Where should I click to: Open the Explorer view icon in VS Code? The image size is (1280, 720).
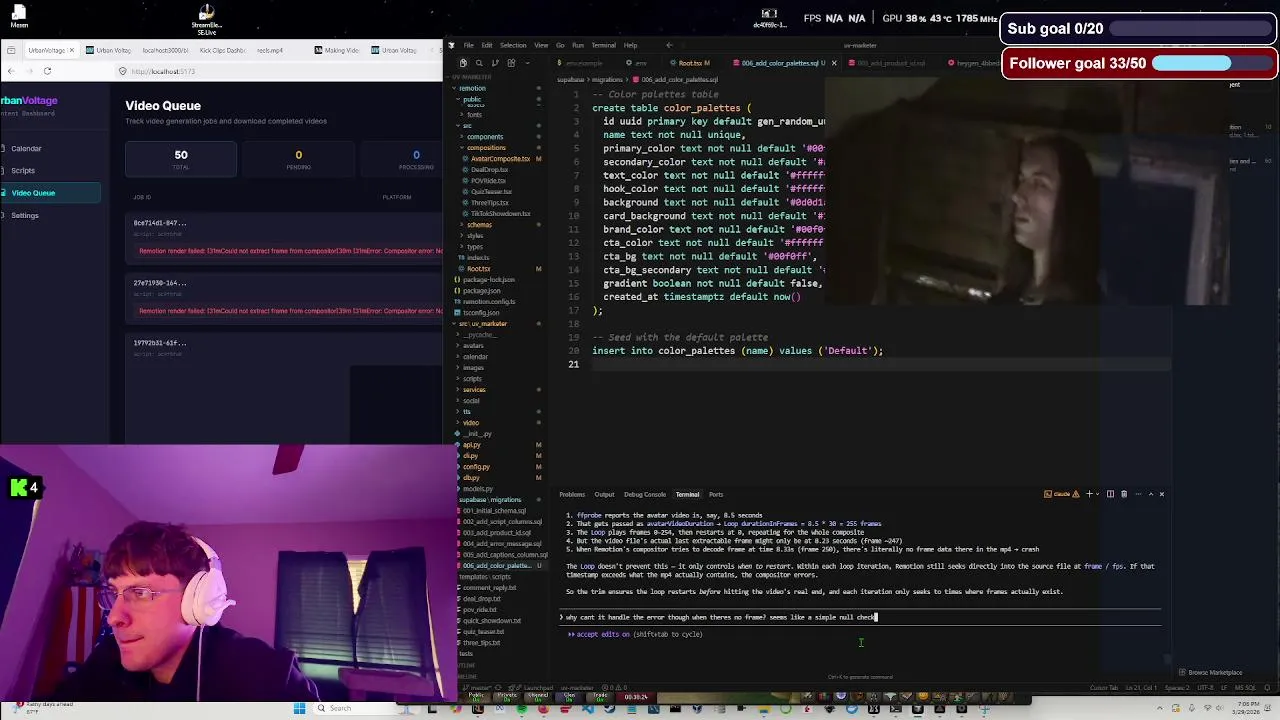462,63
